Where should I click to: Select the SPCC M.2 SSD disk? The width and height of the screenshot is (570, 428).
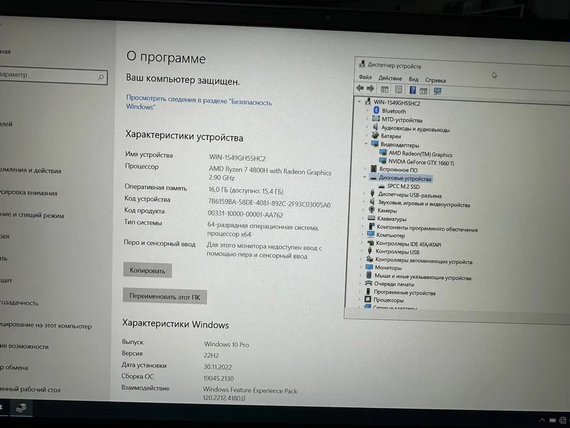click(x=403, y=186)
